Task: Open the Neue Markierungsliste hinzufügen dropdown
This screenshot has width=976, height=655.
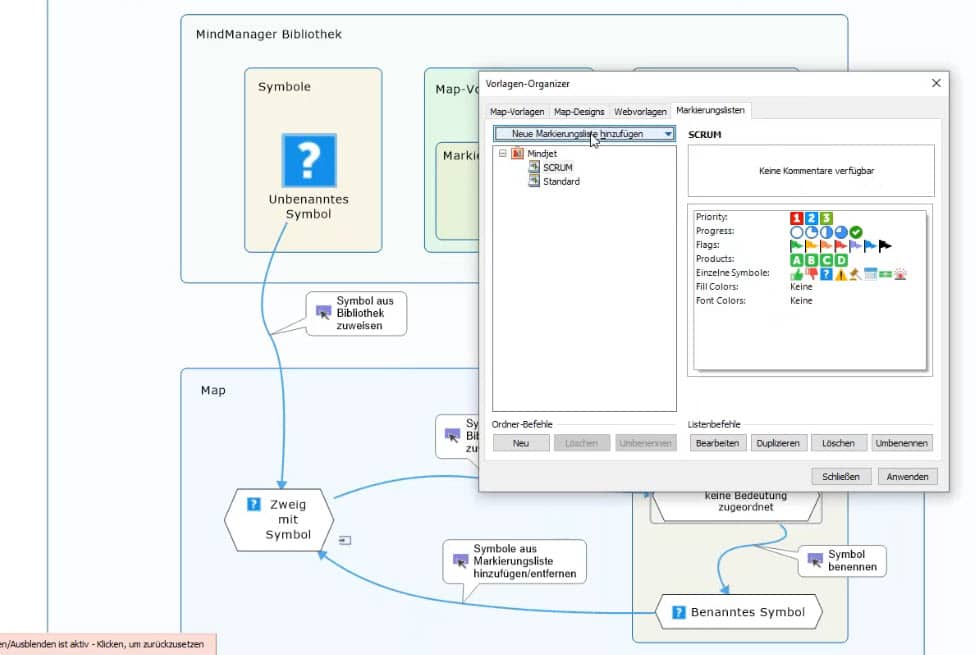Action: point(668,133)
